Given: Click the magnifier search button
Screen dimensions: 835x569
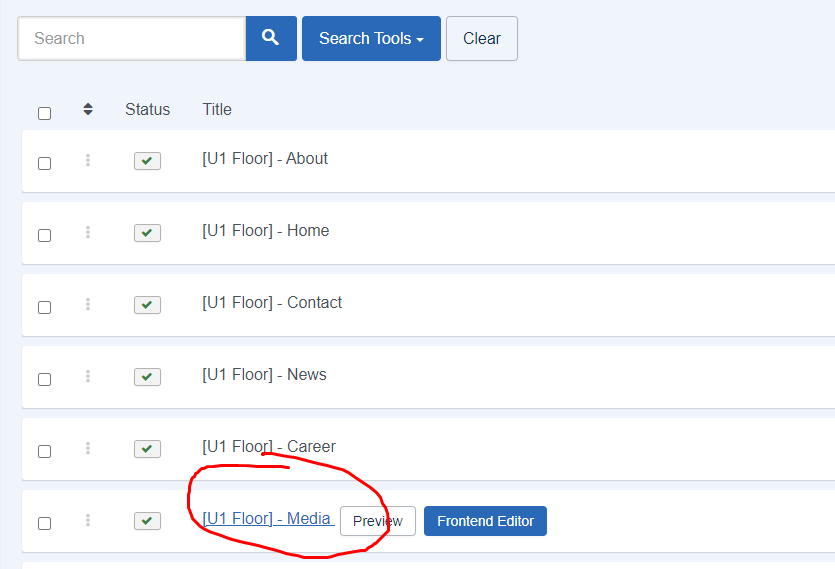Looking at the screenshot, I should tap(271, 38).
